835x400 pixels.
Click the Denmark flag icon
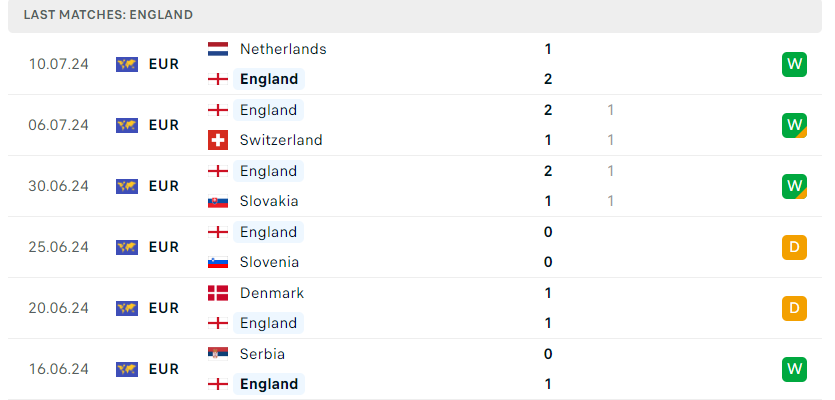[217, 293]
